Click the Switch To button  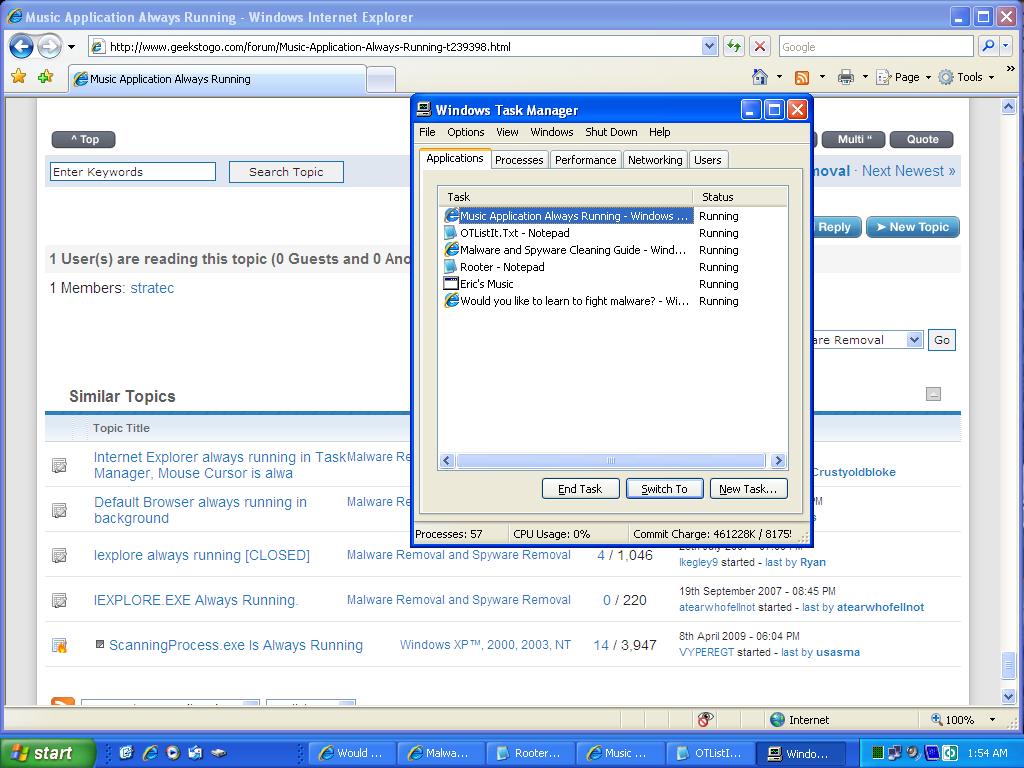pos(664,488)
